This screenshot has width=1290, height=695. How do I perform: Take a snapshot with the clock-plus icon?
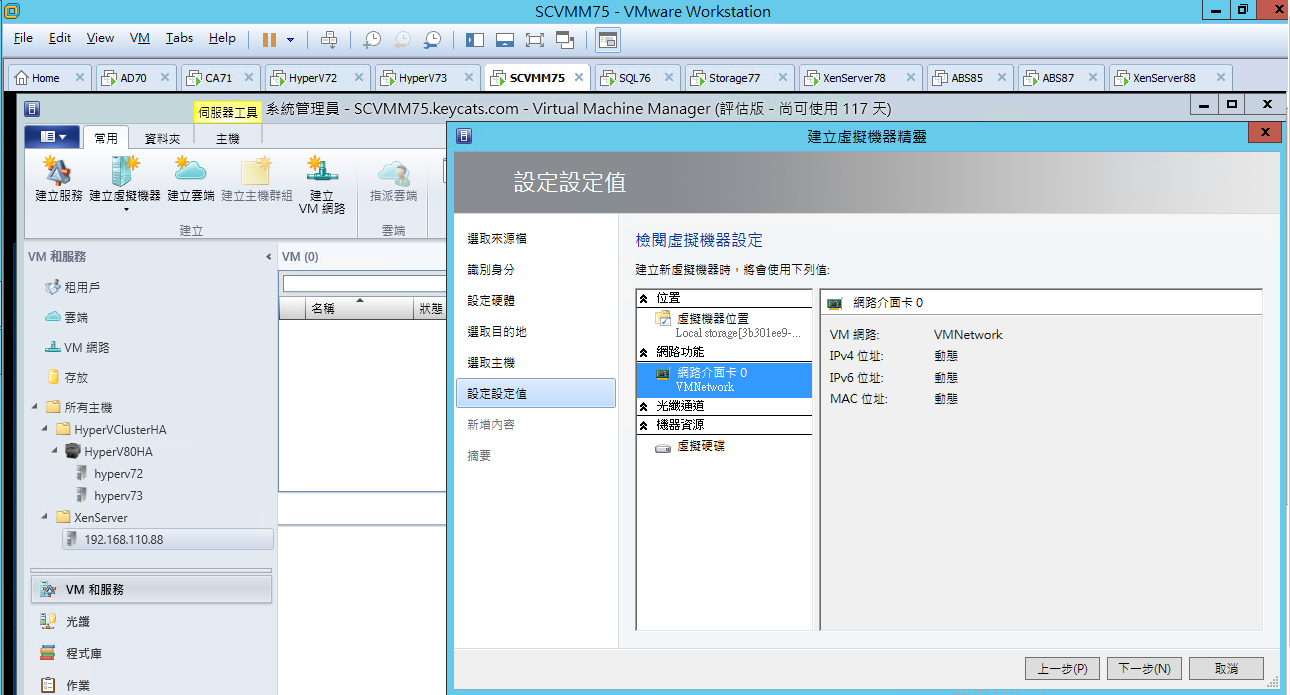pos(372,39)
